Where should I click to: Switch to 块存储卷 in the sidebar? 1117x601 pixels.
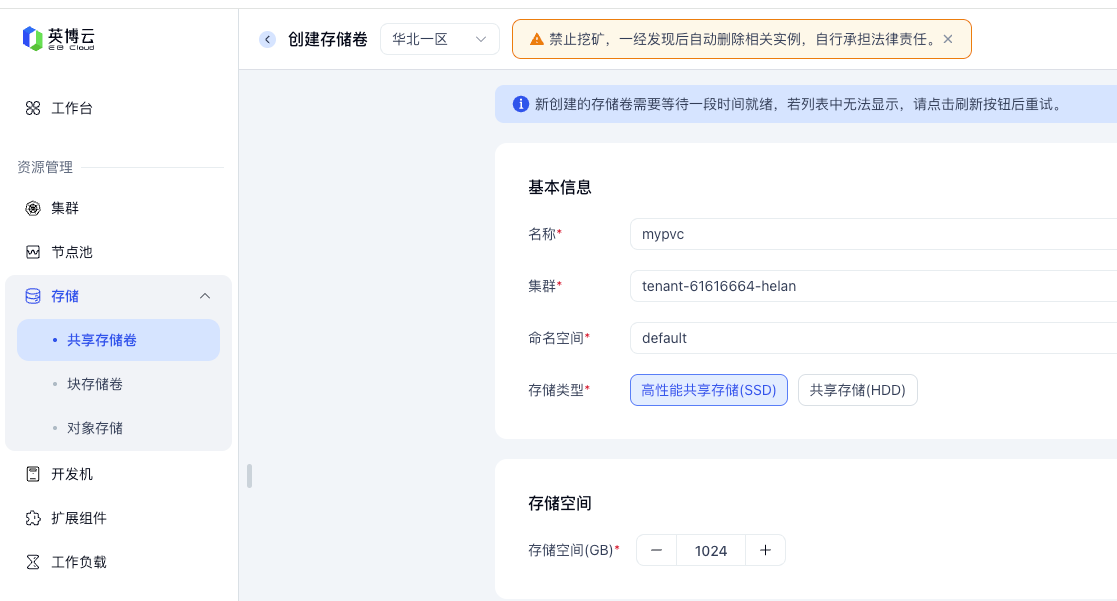click(95, 383)
